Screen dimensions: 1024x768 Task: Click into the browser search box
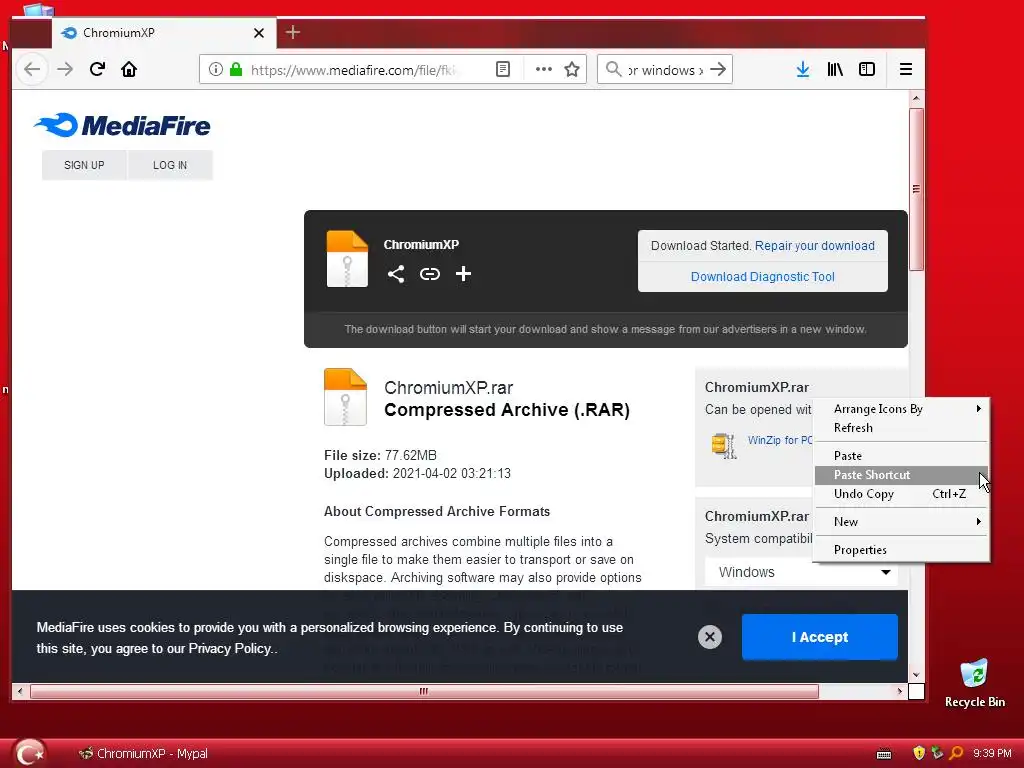pos(665,70)
